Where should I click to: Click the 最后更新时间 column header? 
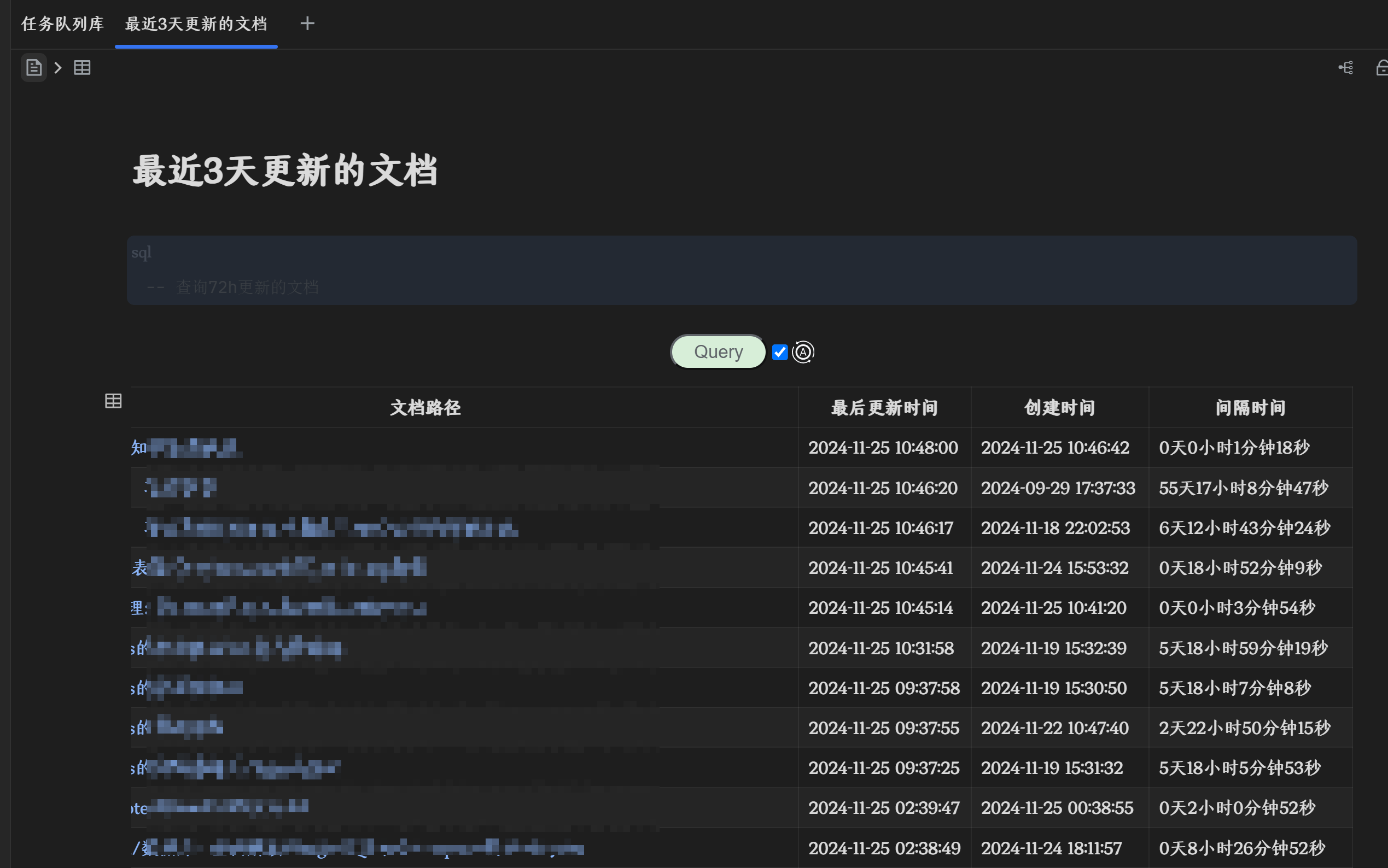click(884, 408)
